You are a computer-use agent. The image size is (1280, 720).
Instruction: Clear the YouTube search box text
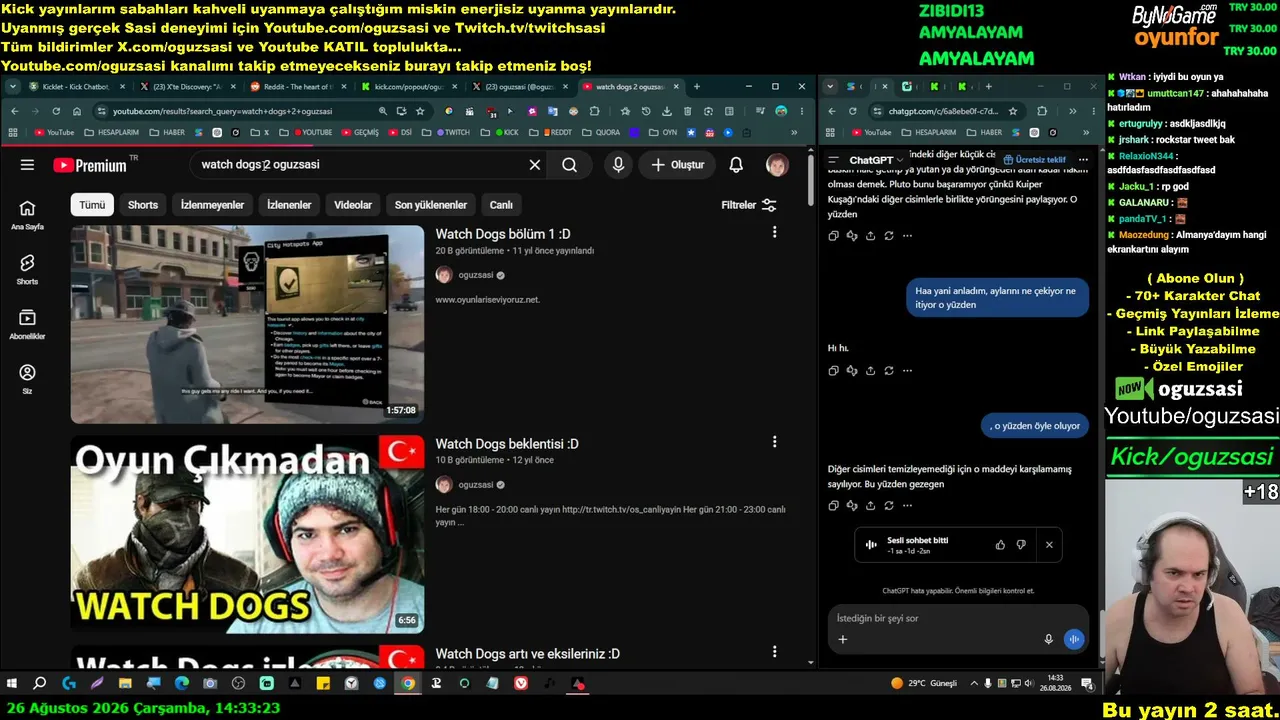[535, 165]
